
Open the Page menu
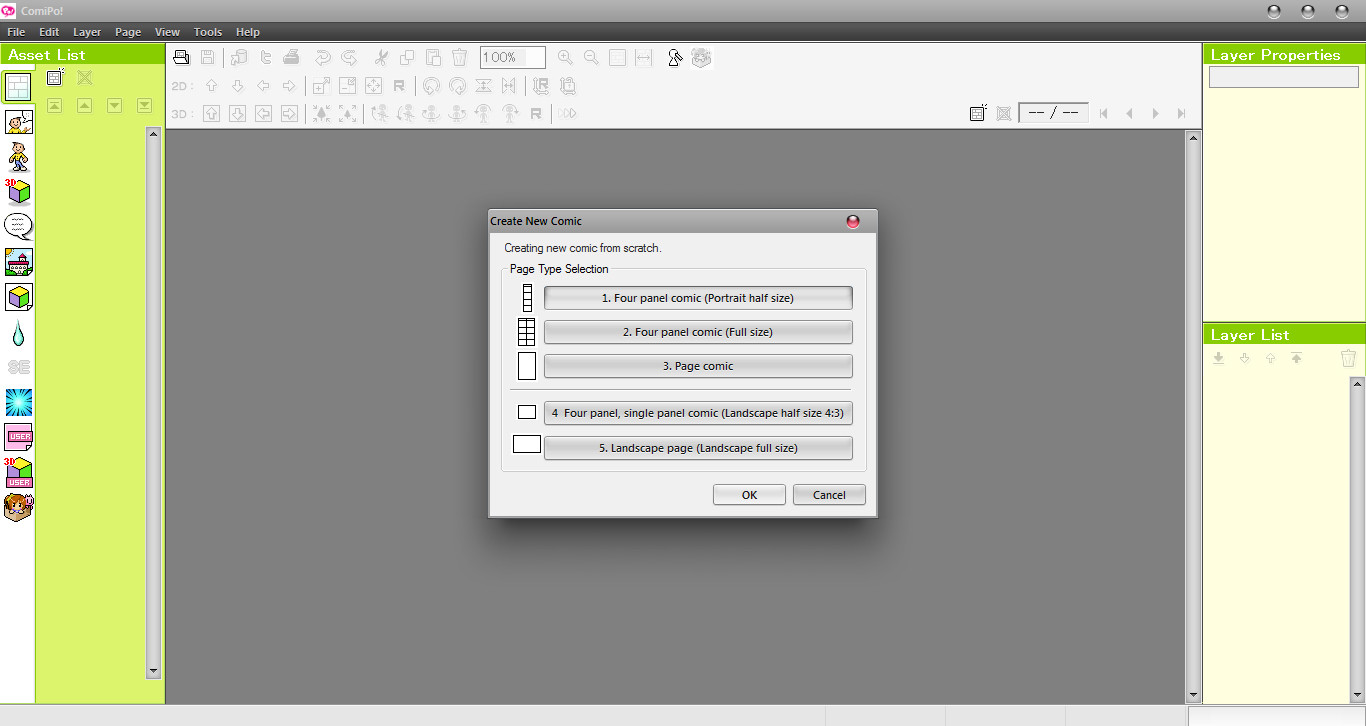127,31
